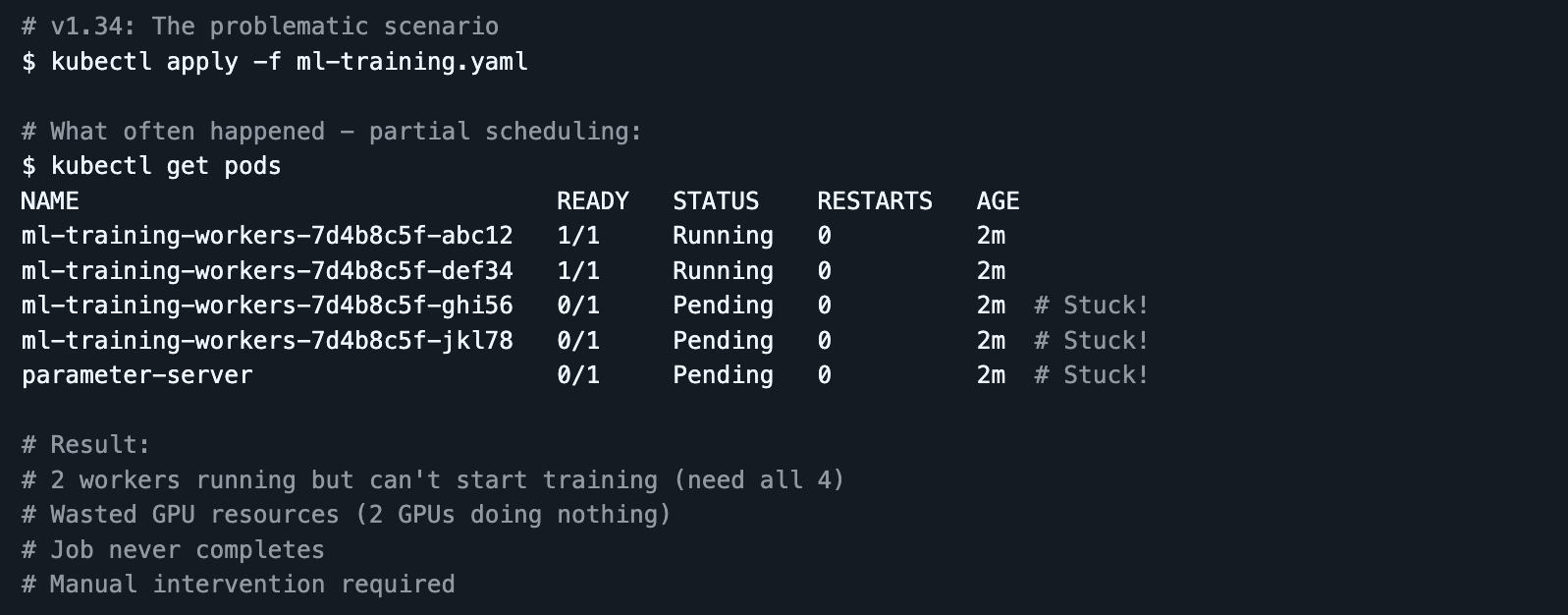Viewport: 1568px width, 615px height.
Task: Click the NAME column header
Action: pos(50,201)
